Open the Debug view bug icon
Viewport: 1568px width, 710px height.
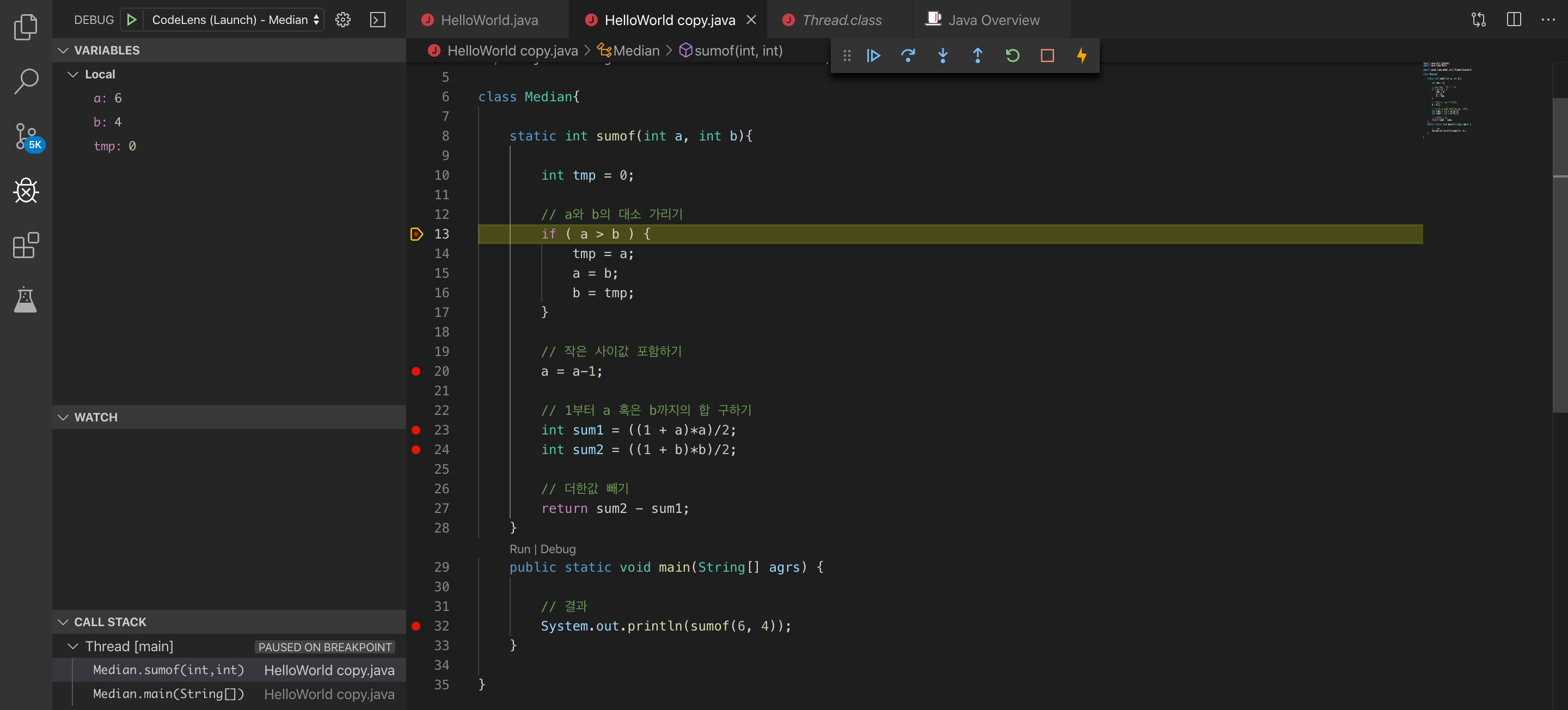[26, 191]
